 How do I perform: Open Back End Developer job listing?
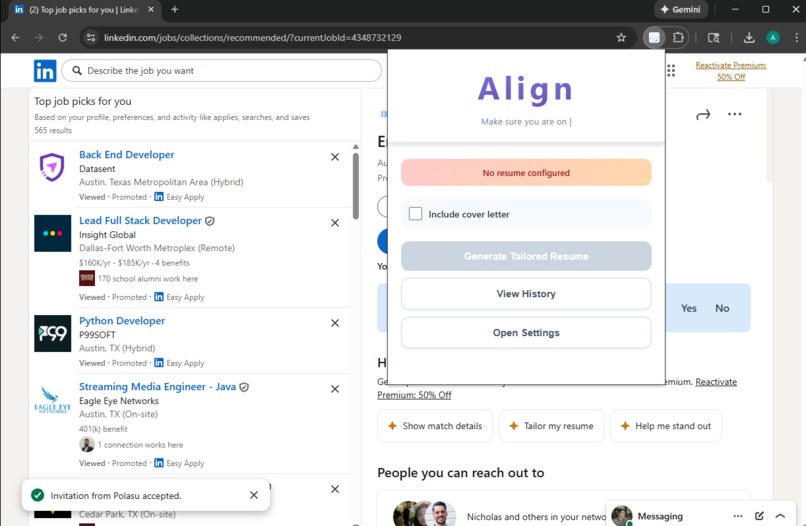coord(126,154)
